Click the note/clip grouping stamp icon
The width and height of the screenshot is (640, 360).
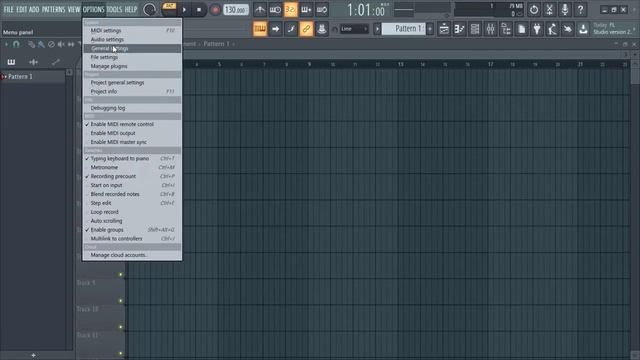click(x=322, y=29)
